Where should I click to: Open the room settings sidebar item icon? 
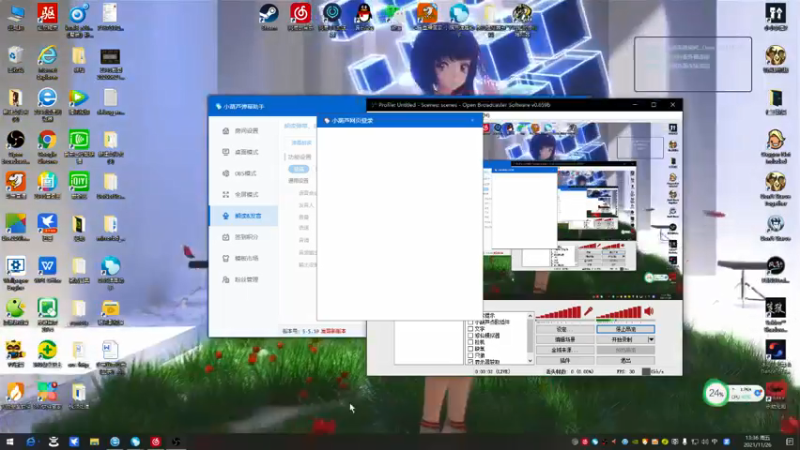(226, 131)
